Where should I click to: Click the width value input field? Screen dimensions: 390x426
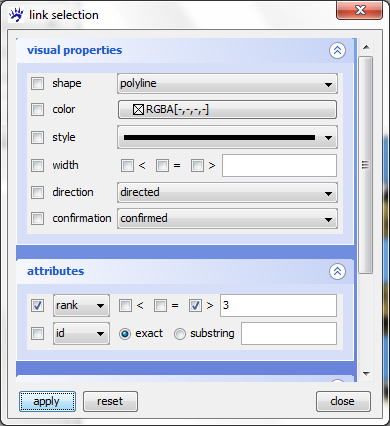pos(279,165)
